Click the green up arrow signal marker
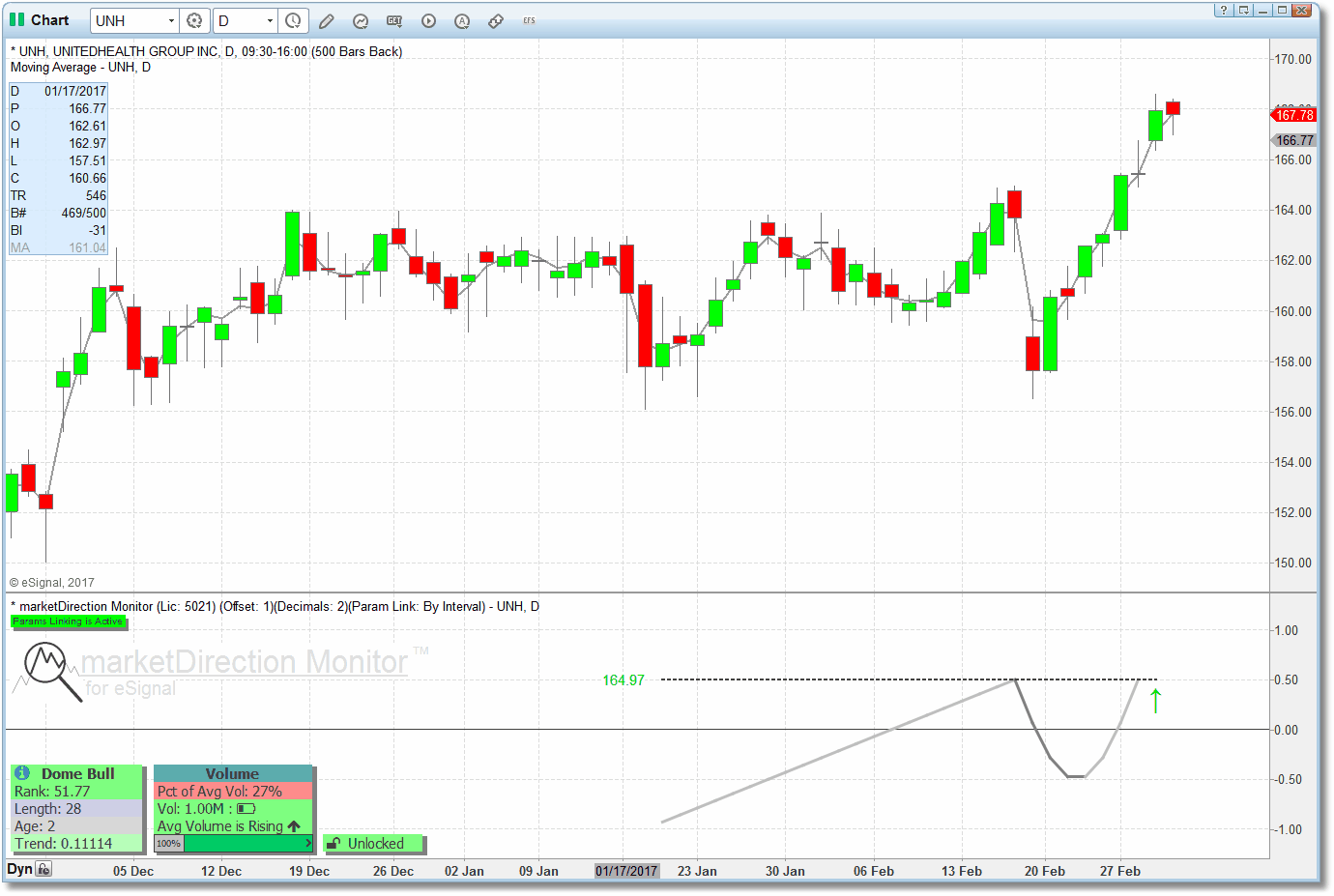 (x=1155, y=701)
